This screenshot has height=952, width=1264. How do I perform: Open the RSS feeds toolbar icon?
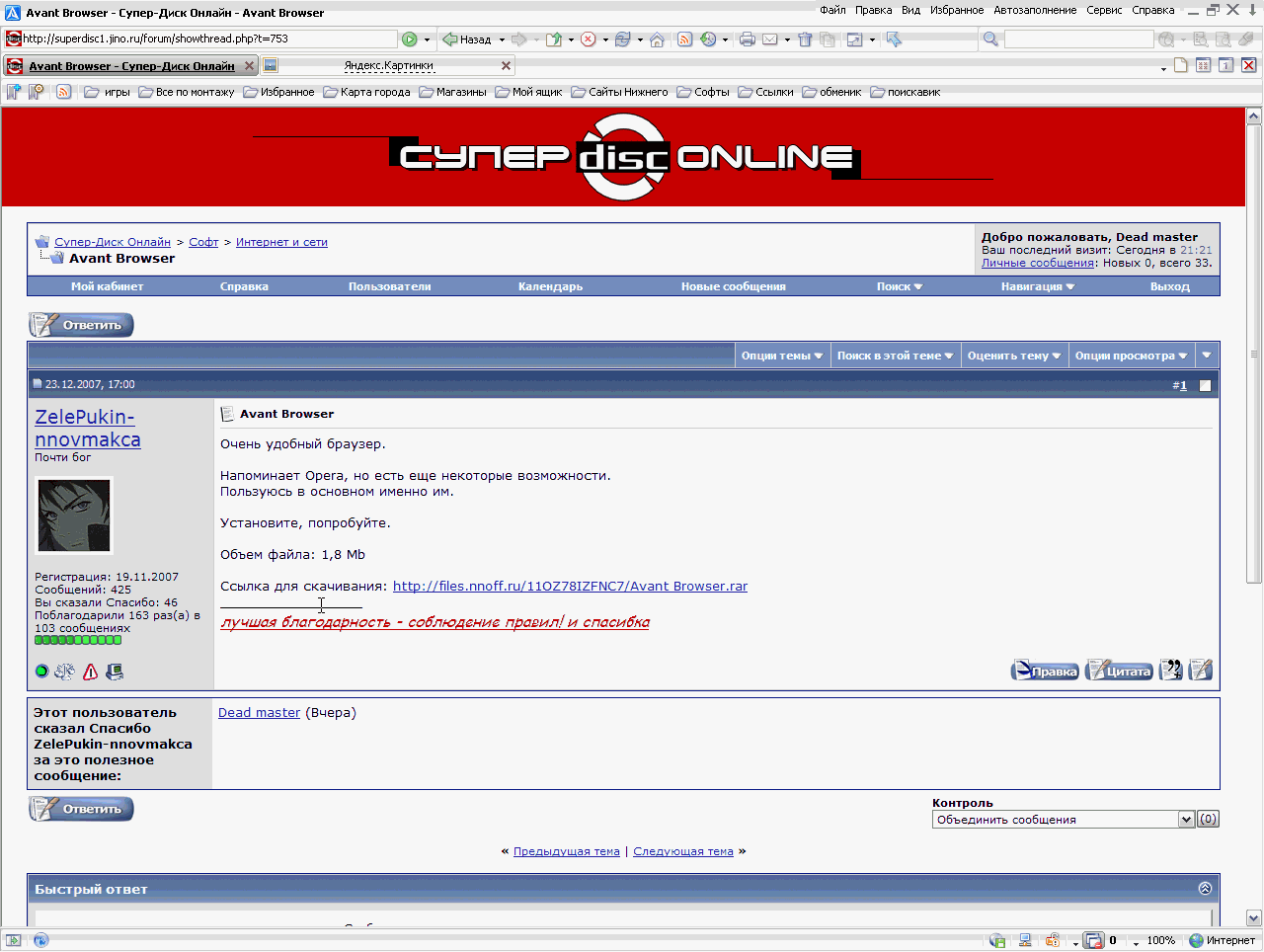click(684, 40)
